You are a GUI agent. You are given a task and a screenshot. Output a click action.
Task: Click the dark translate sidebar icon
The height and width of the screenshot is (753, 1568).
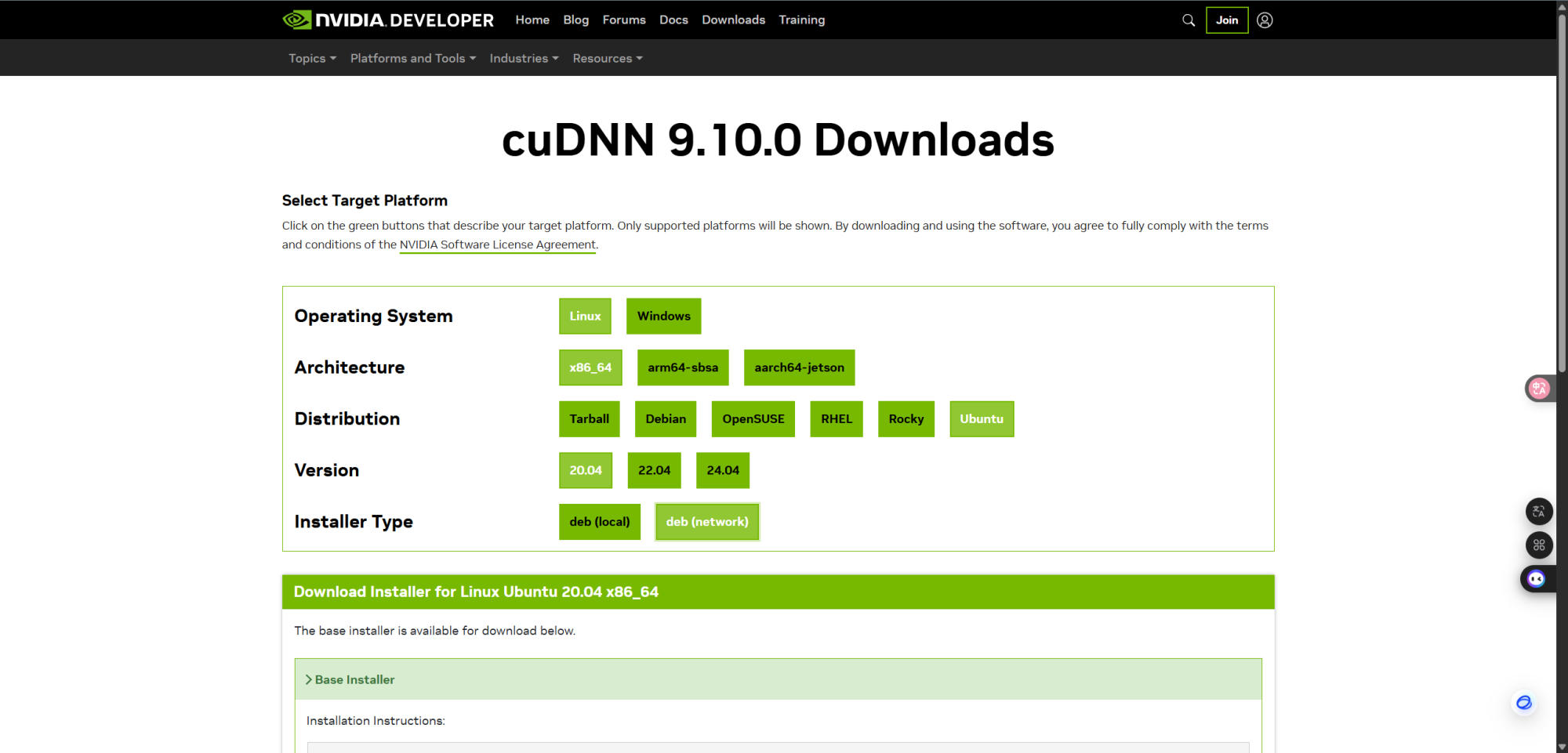[1539, 512]
